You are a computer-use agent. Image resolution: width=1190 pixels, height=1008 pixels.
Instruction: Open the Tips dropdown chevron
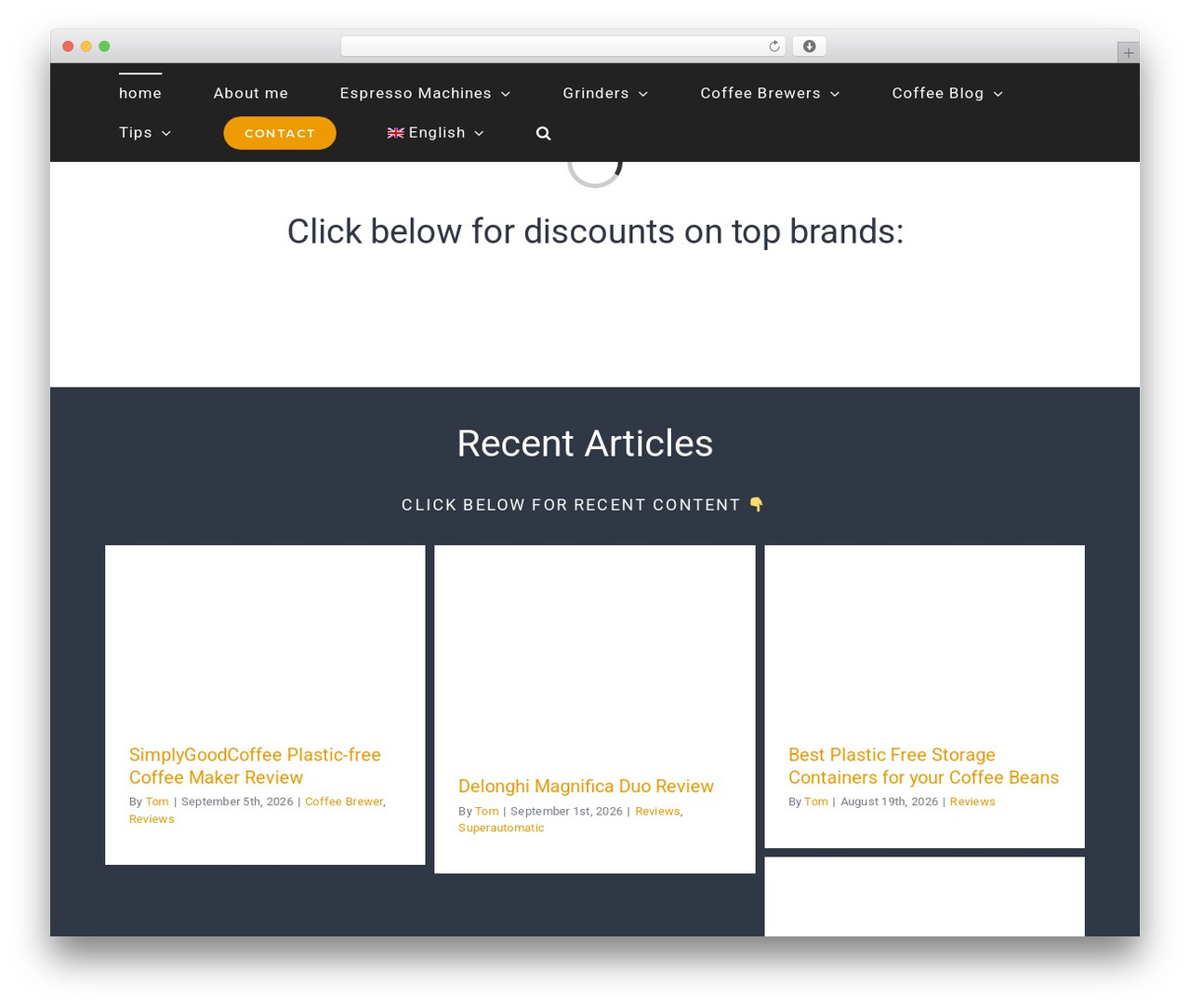click(166, 133)
